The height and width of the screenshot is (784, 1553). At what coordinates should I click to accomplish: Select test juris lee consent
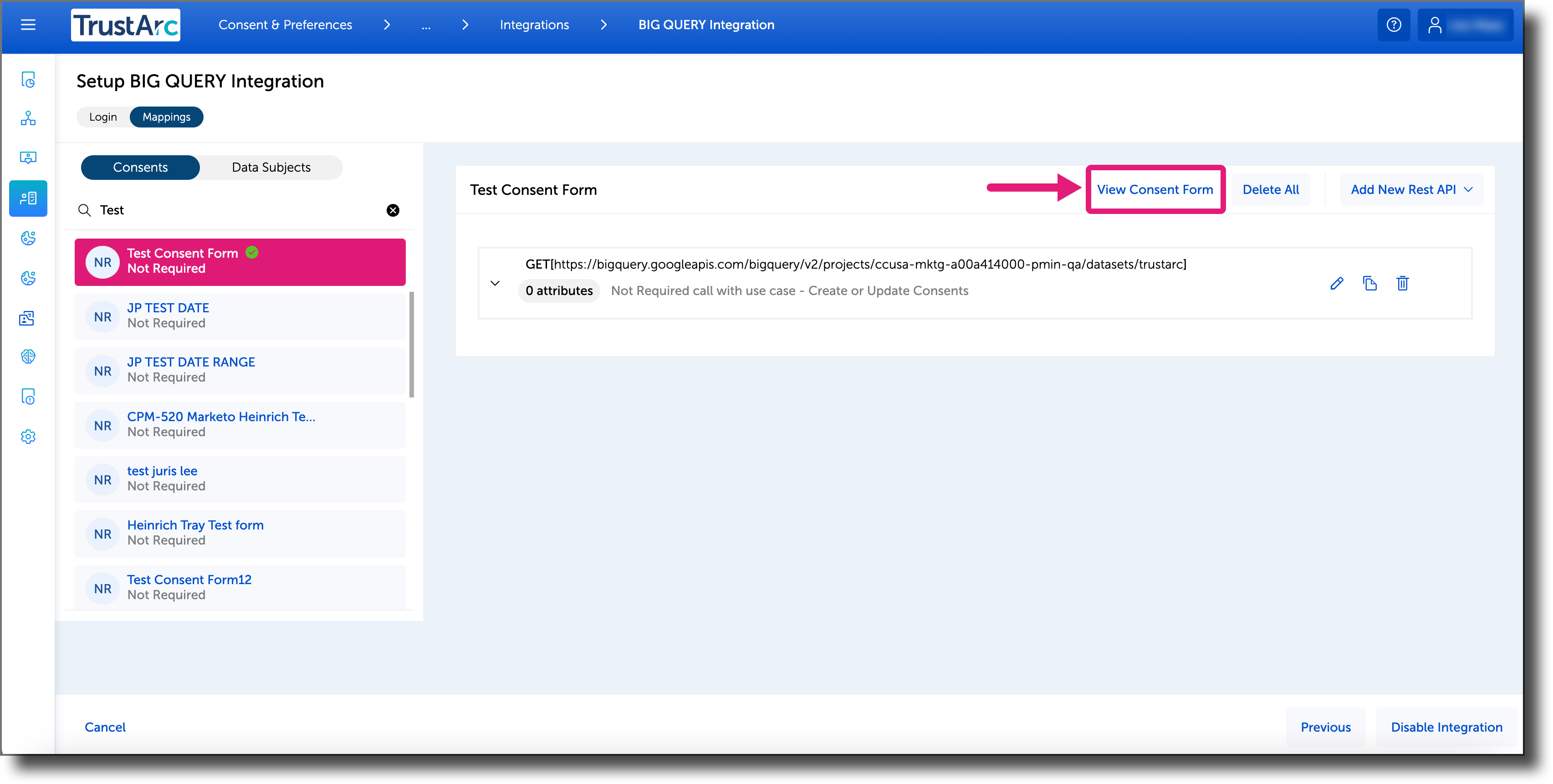pyautogui.click(x=240, y=480)
